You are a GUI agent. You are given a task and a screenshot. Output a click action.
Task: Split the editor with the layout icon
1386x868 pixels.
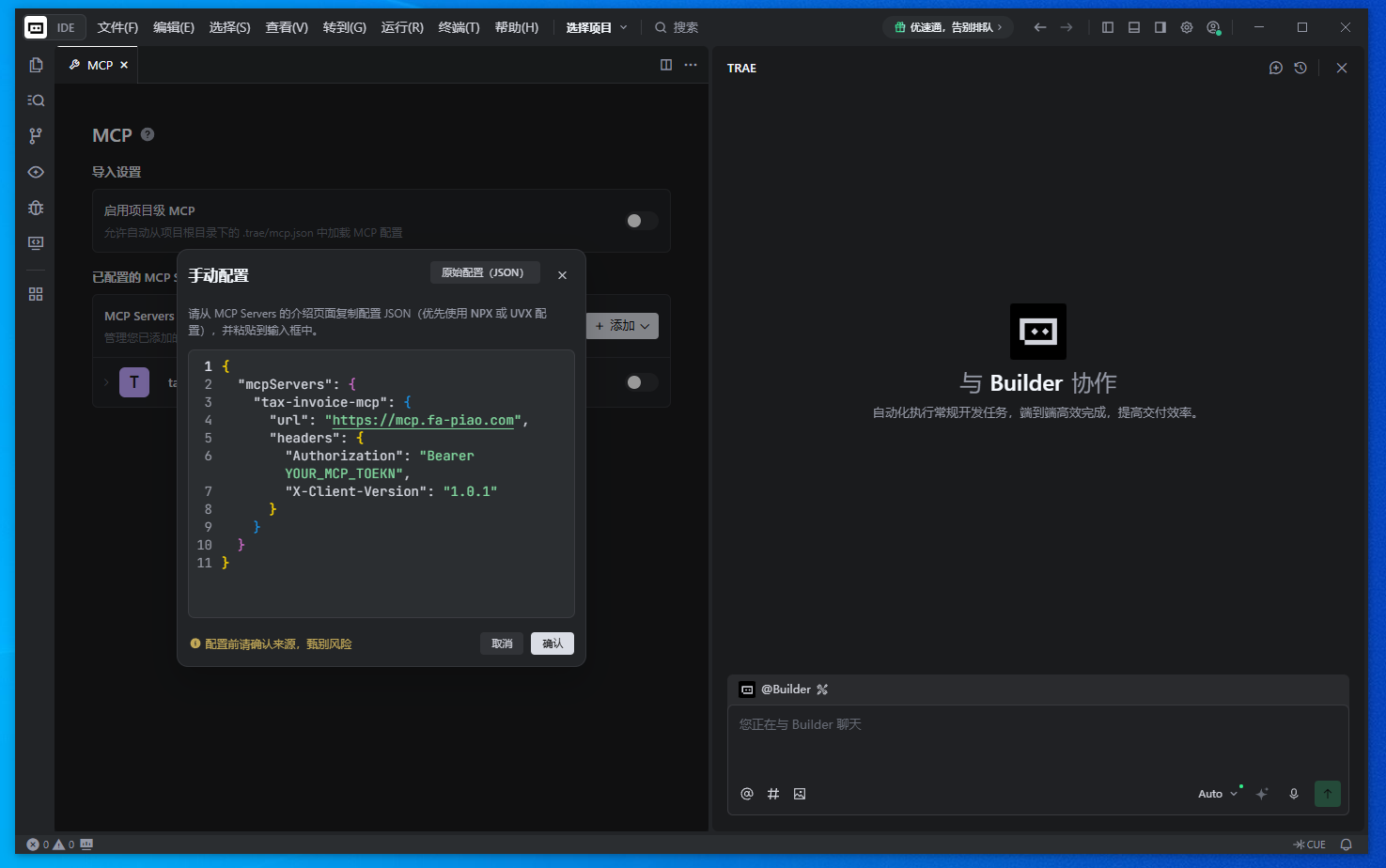point(666,65)
